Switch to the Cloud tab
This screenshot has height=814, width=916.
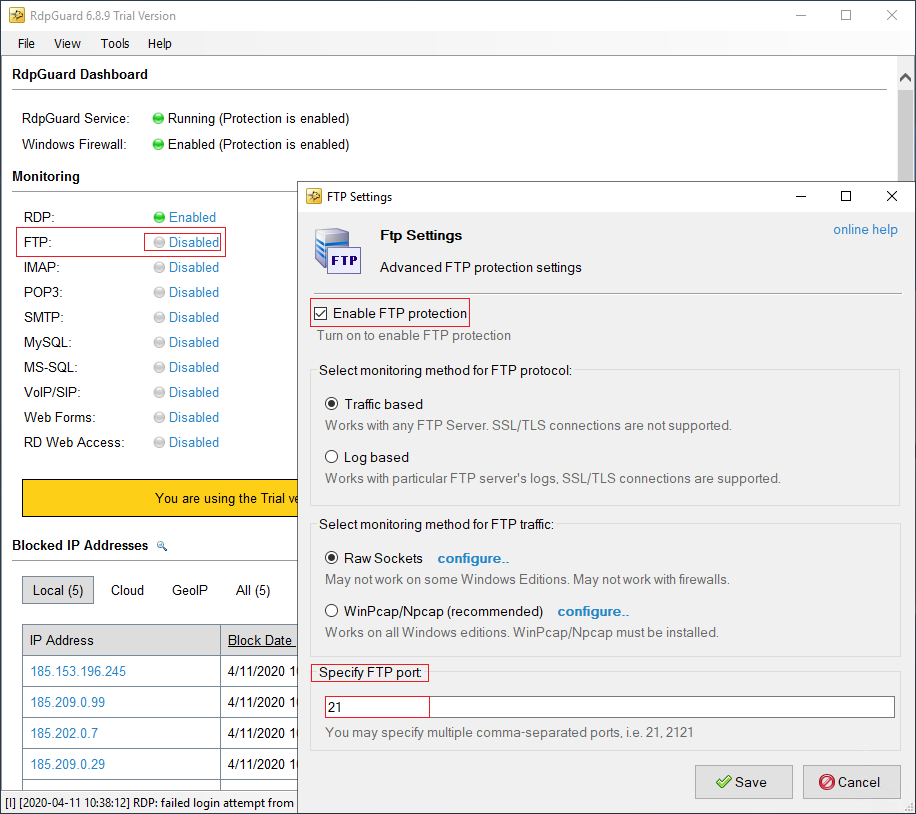point(127,590)
